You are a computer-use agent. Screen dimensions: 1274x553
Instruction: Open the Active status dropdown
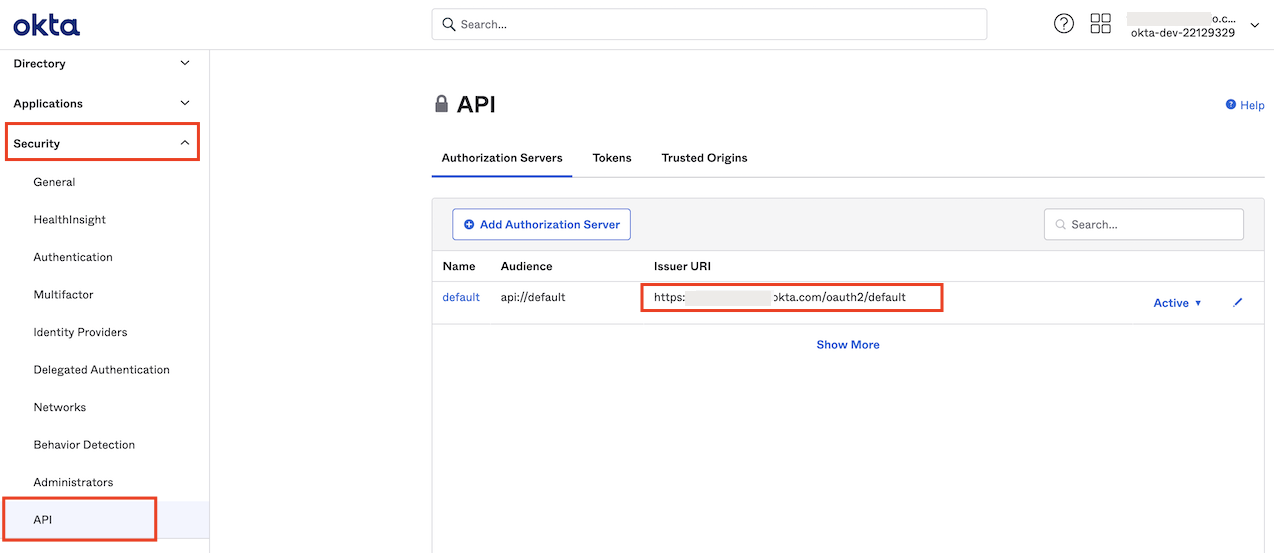point(1177,303)
